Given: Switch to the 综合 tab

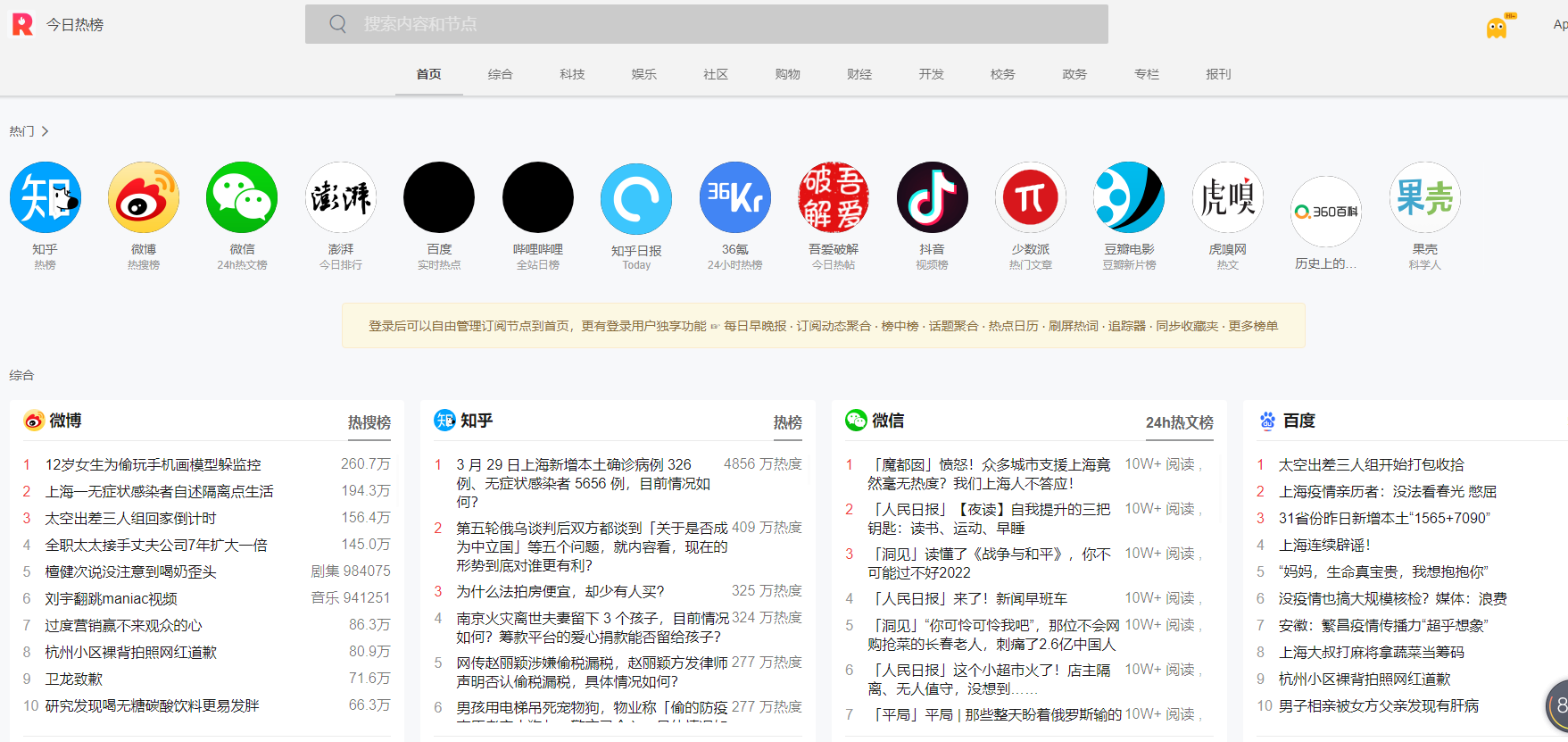Looking at the screenshot, I should (501, 74).
